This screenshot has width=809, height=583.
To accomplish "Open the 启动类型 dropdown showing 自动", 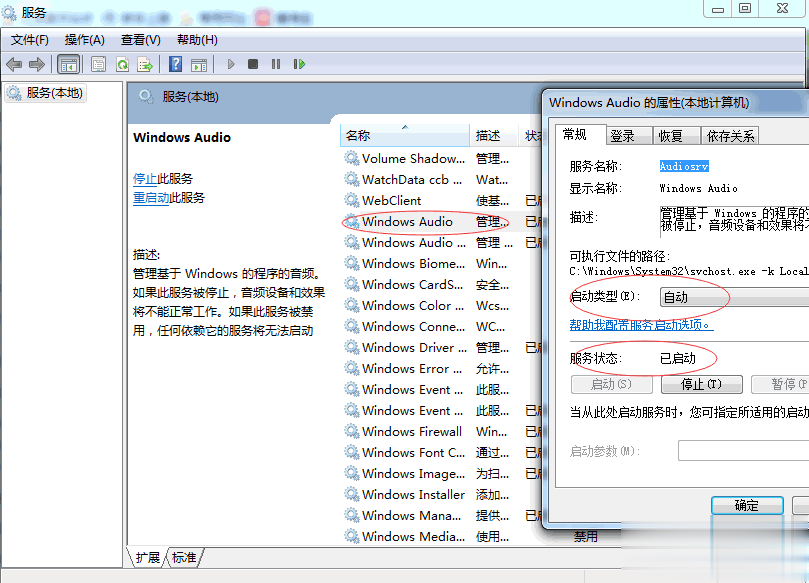I will point(734,298).
